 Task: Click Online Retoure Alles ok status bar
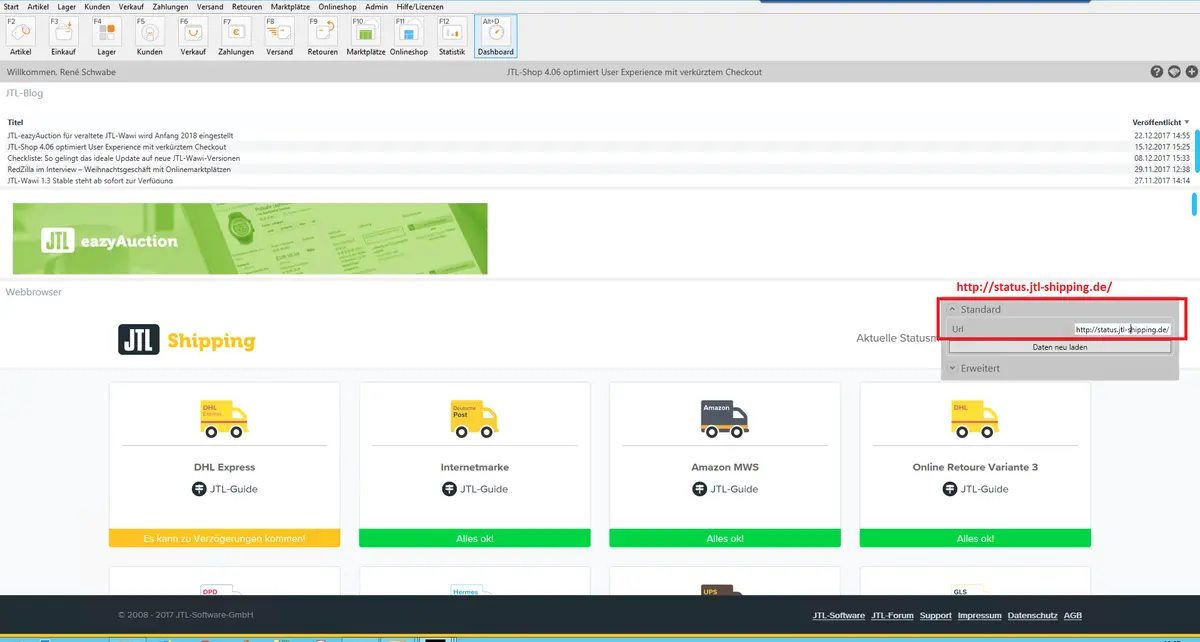[x=974, y=539]
